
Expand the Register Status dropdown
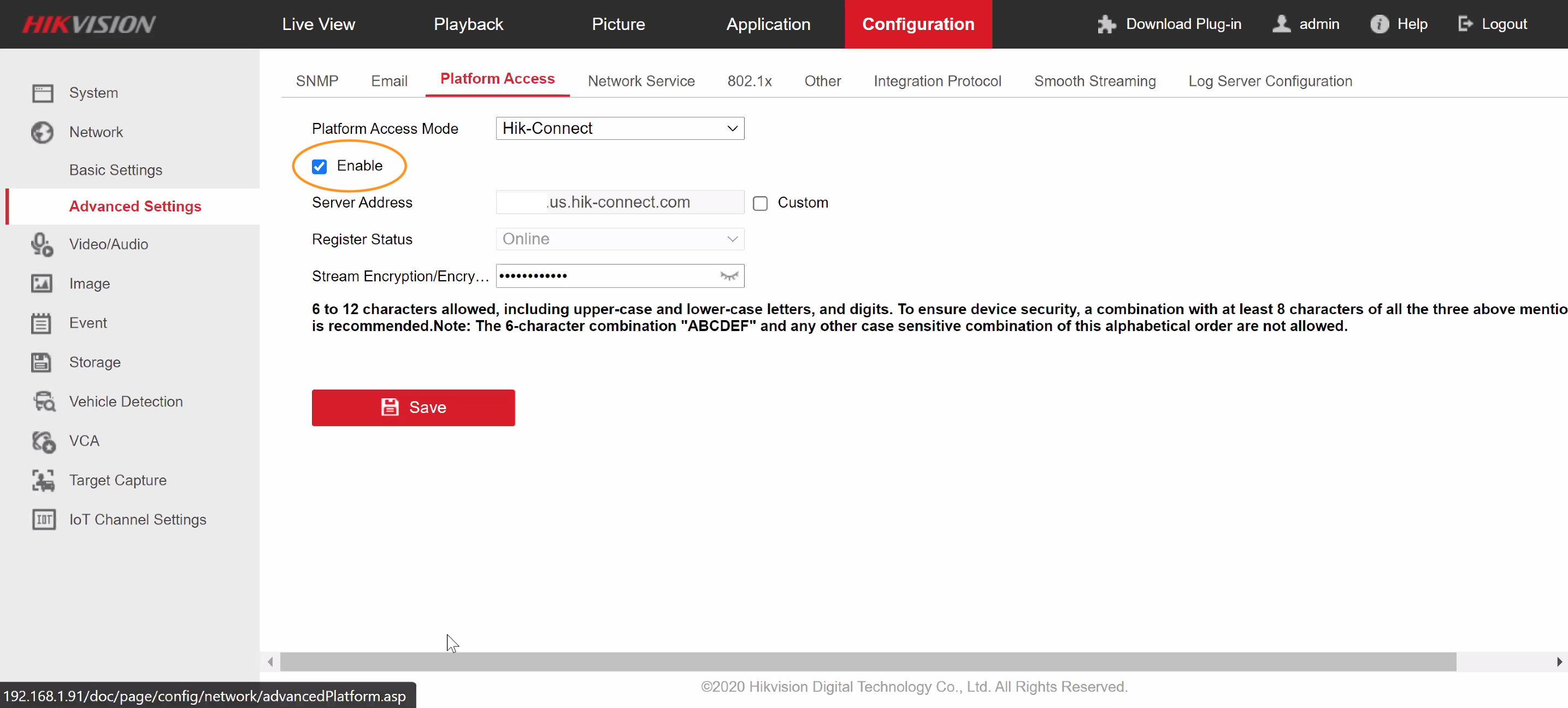point(620,239)
